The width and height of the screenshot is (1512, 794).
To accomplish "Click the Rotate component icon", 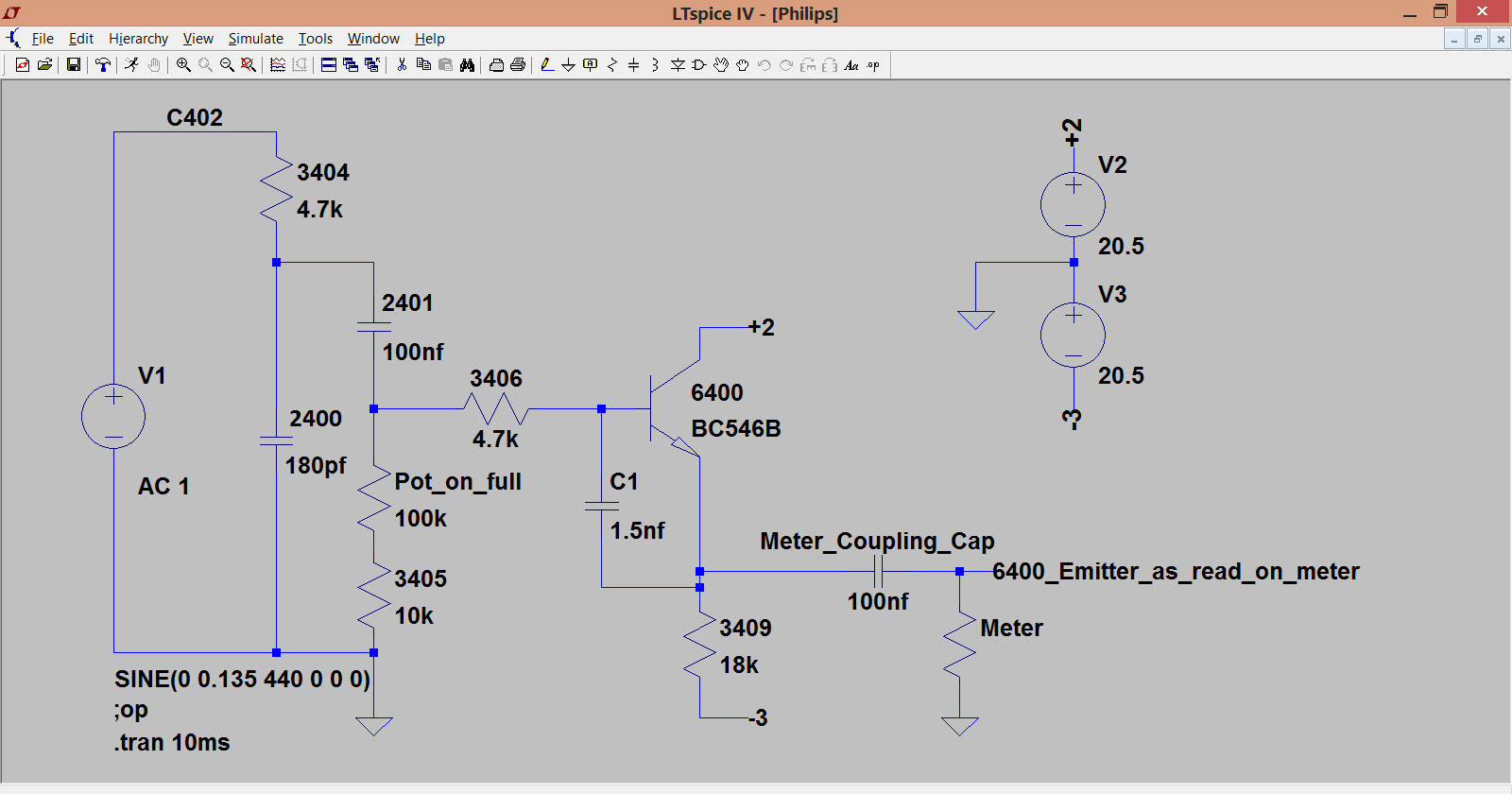I will tap(808, 65).
